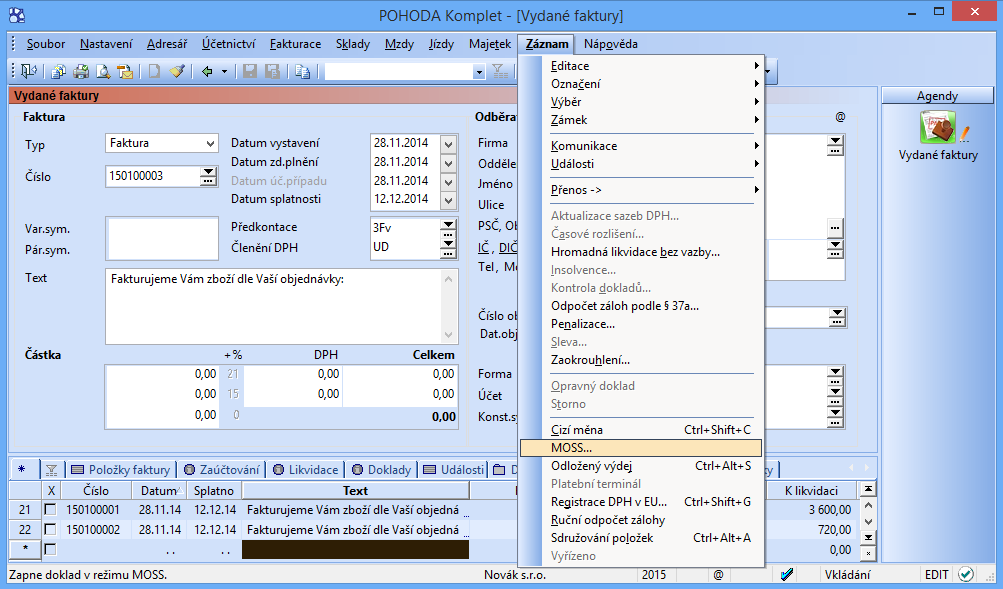Image resolution: width=1003 pixels, height=589 pixels.
Task: Click the broom clean-up toolbar icon
Action: click(177, 72)
